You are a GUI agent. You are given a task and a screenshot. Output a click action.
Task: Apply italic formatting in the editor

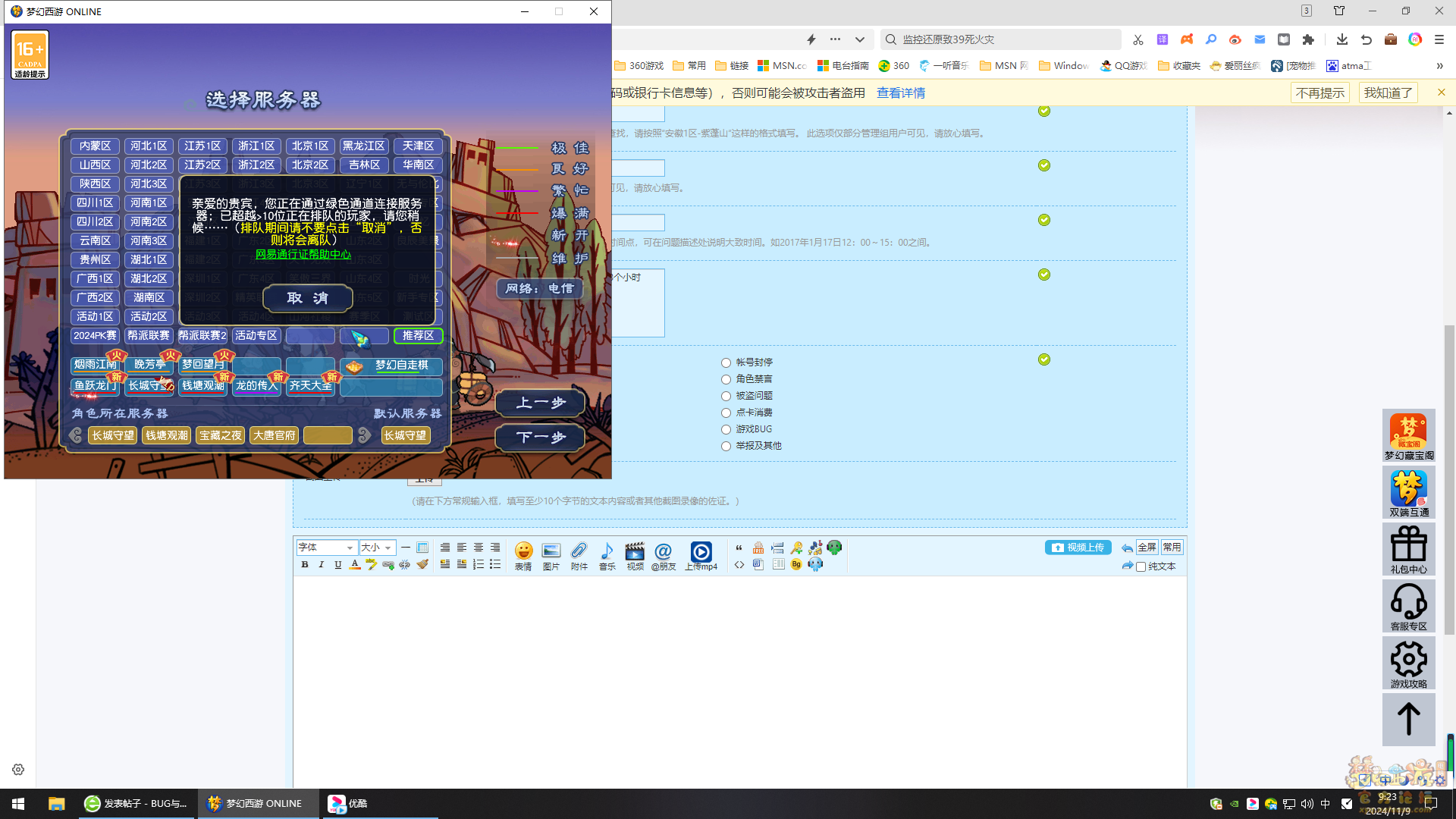click(322, 565)
